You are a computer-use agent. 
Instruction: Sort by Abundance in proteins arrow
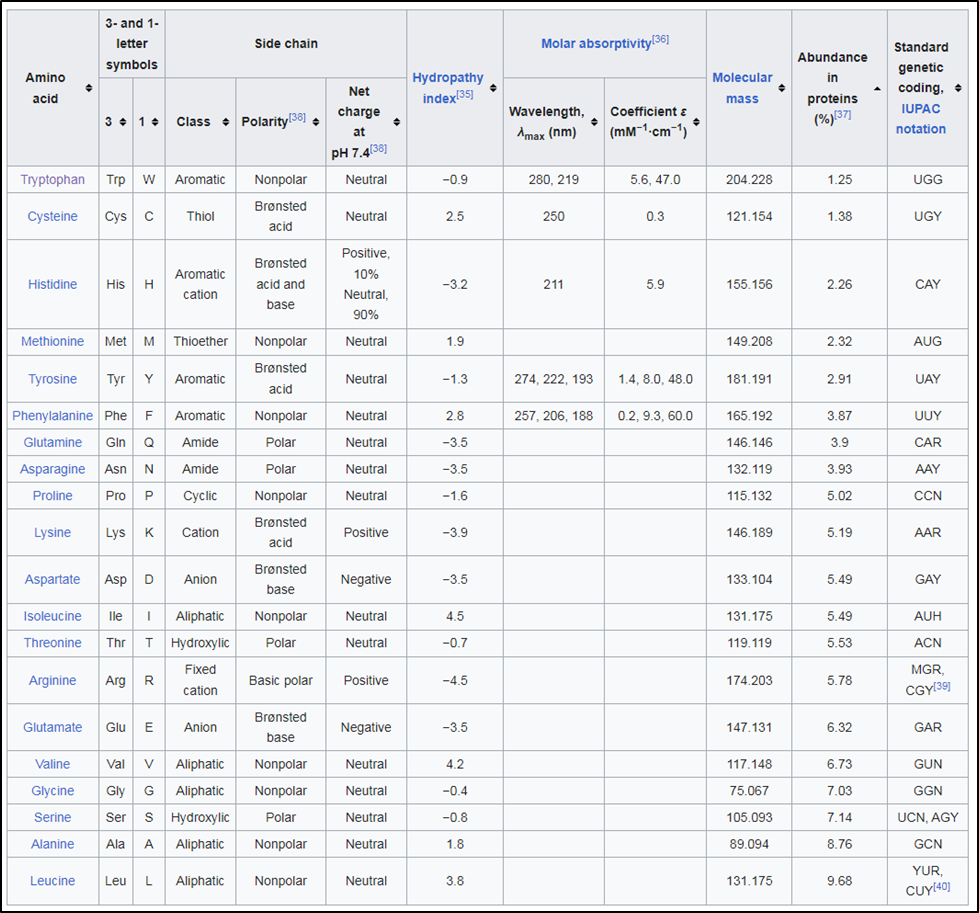click(877, 89)
